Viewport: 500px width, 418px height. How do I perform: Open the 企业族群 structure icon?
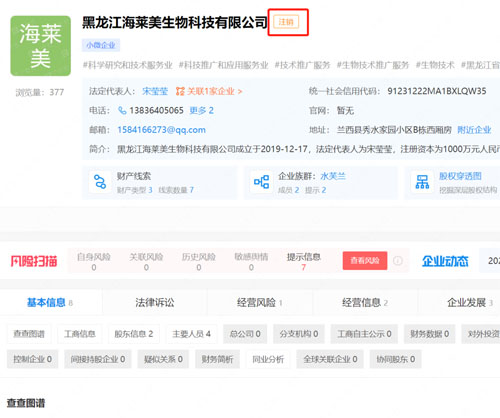[x=261, y=182]
